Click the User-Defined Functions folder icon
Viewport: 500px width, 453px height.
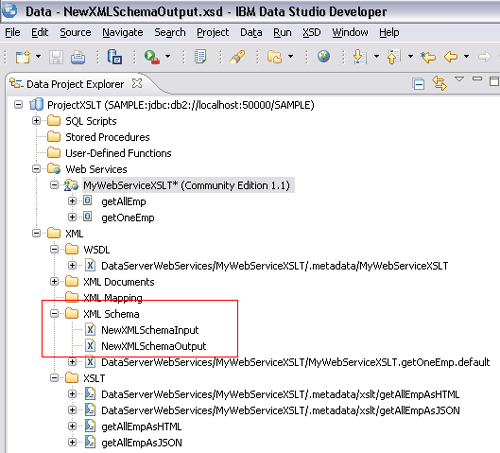[x=54, y=153]
